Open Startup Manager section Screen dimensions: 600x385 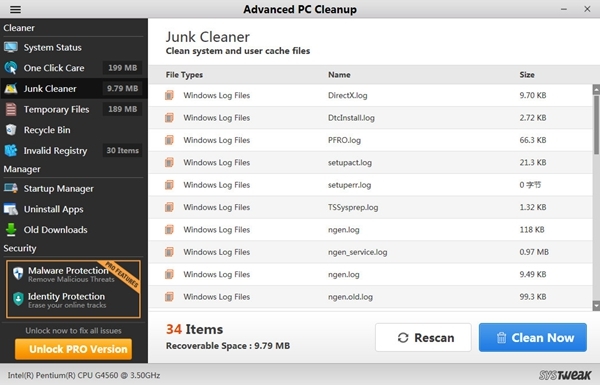pyautogui.click(x=74, y=188)
